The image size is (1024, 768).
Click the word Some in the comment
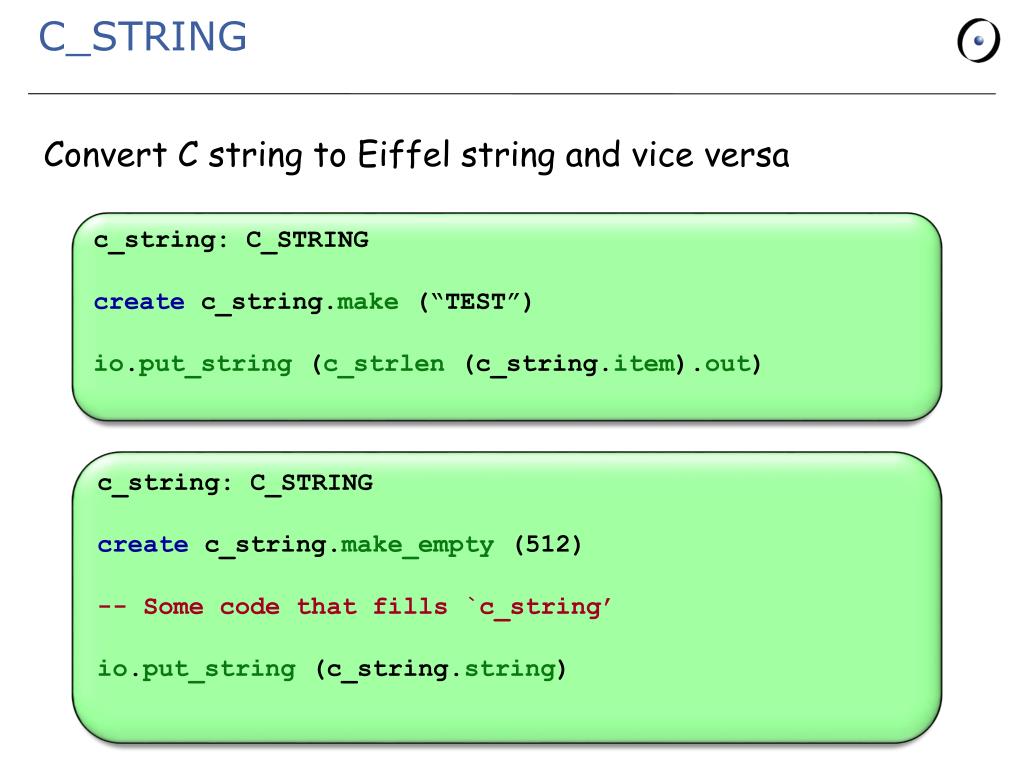click(x=173, y=607)
